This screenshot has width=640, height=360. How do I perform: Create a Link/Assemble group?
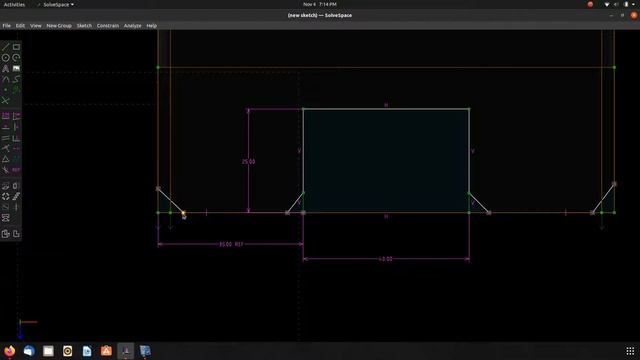5,218
